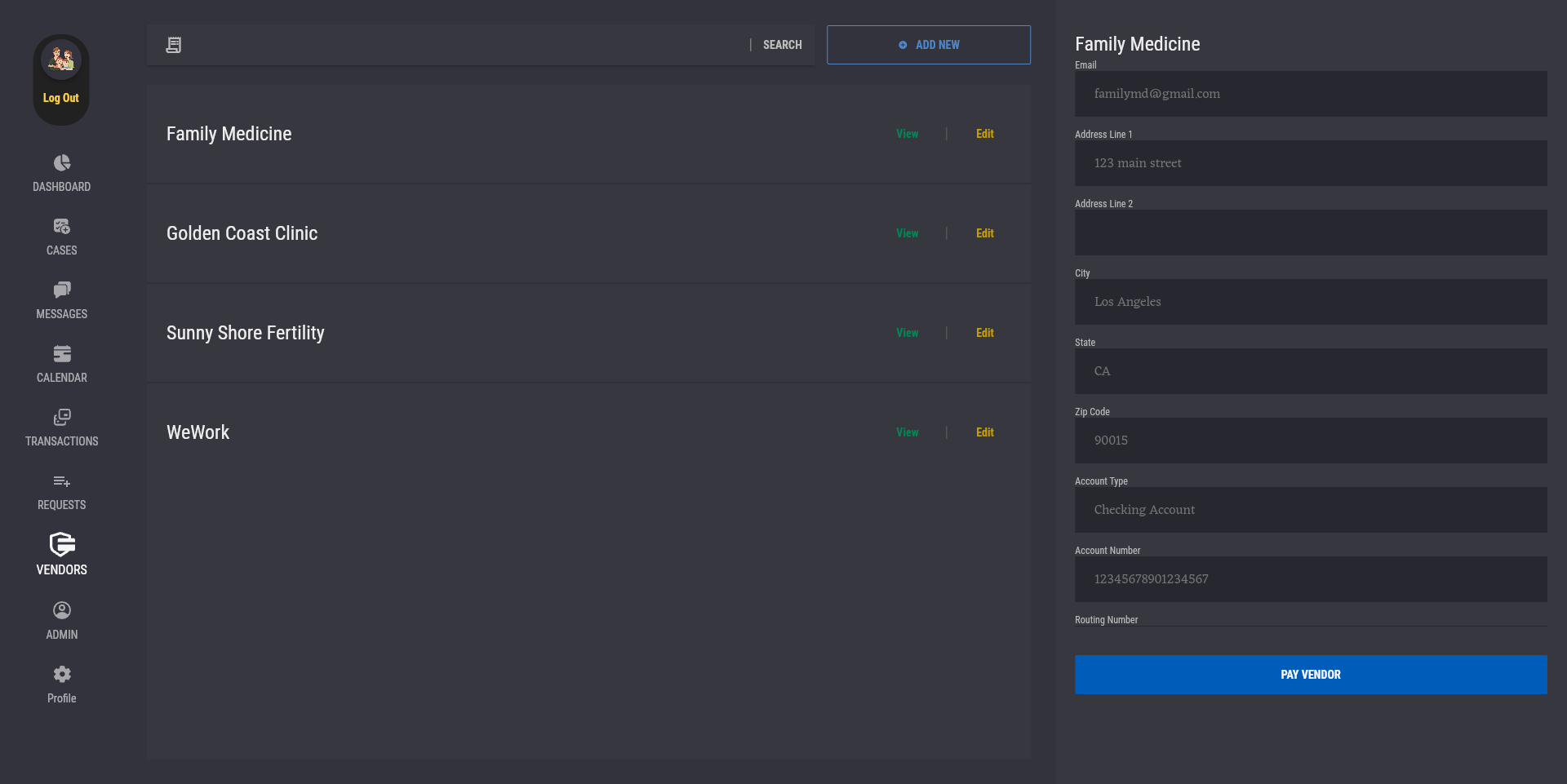
Task: Edit the WeWork vendor entry
Action: [984, 432]
